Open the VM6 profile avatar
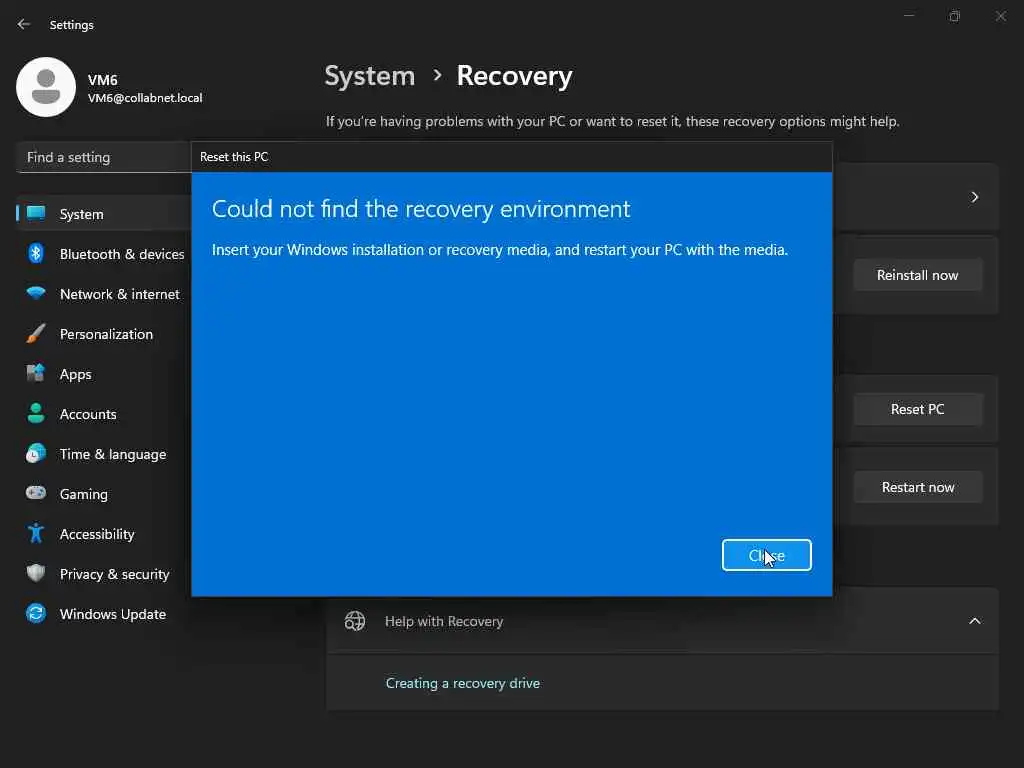 tap(46, 87)
